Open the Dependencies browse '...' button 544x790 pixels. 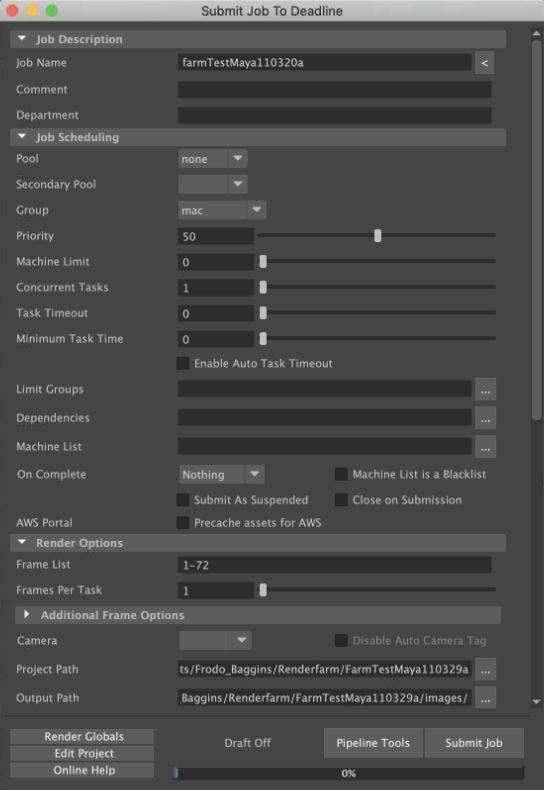pos(485,418)
